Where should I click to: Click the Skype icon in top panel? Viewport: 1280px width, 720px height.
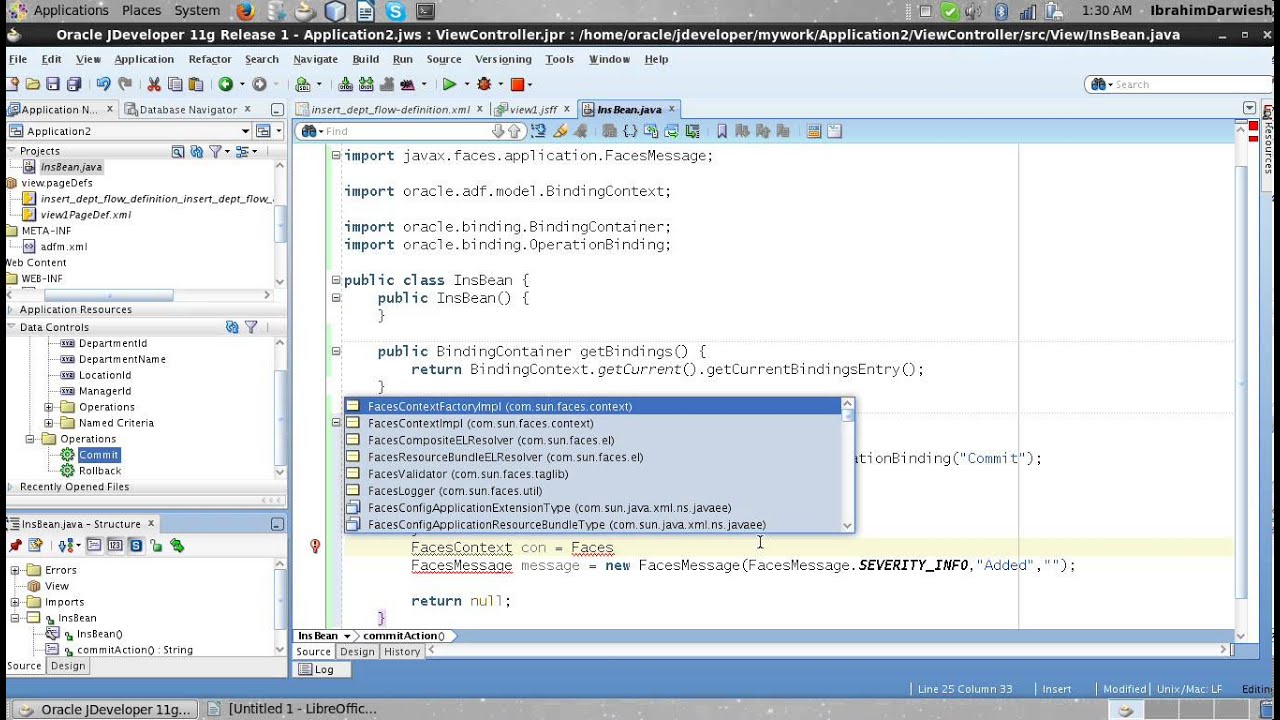click(x=396, y=11)
